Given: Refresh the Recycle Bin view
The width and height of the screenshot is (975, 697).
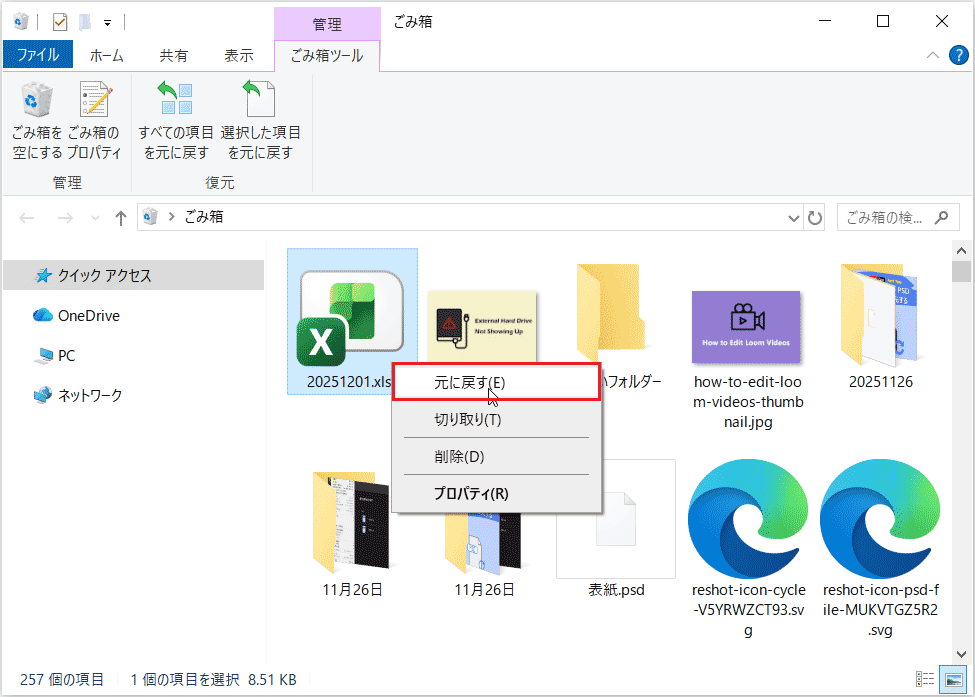Looking at the screenshot, I should (816, 217).
